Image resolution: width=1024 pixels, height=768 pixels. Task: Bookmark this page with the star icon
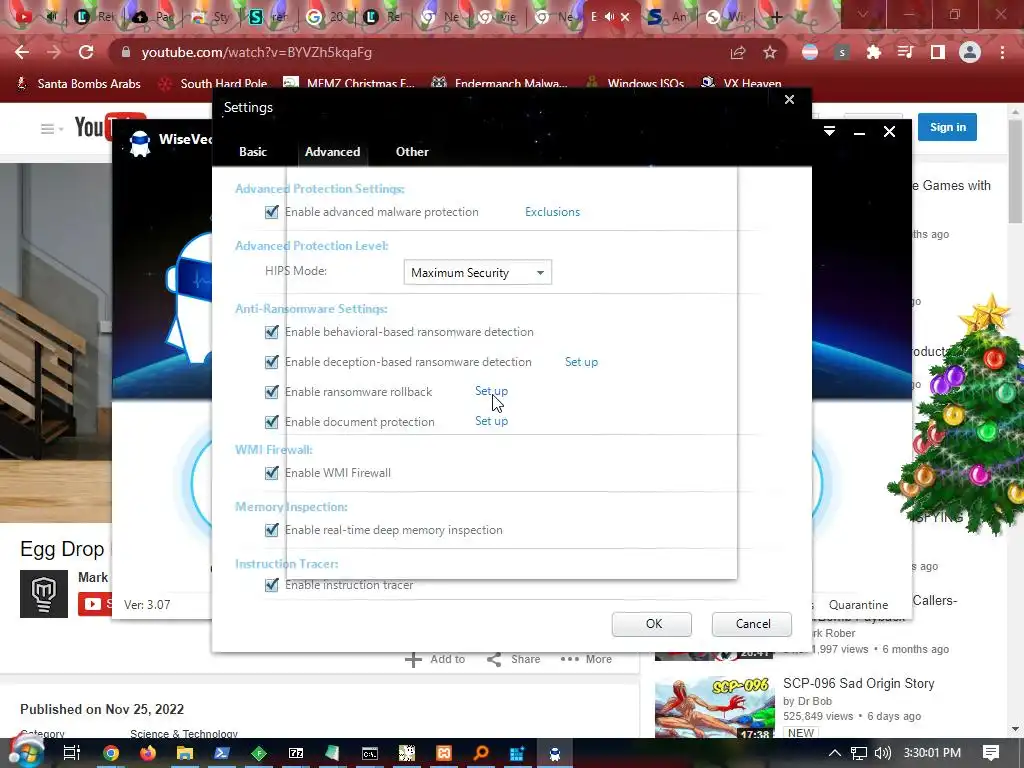click(x=770, y=52)
